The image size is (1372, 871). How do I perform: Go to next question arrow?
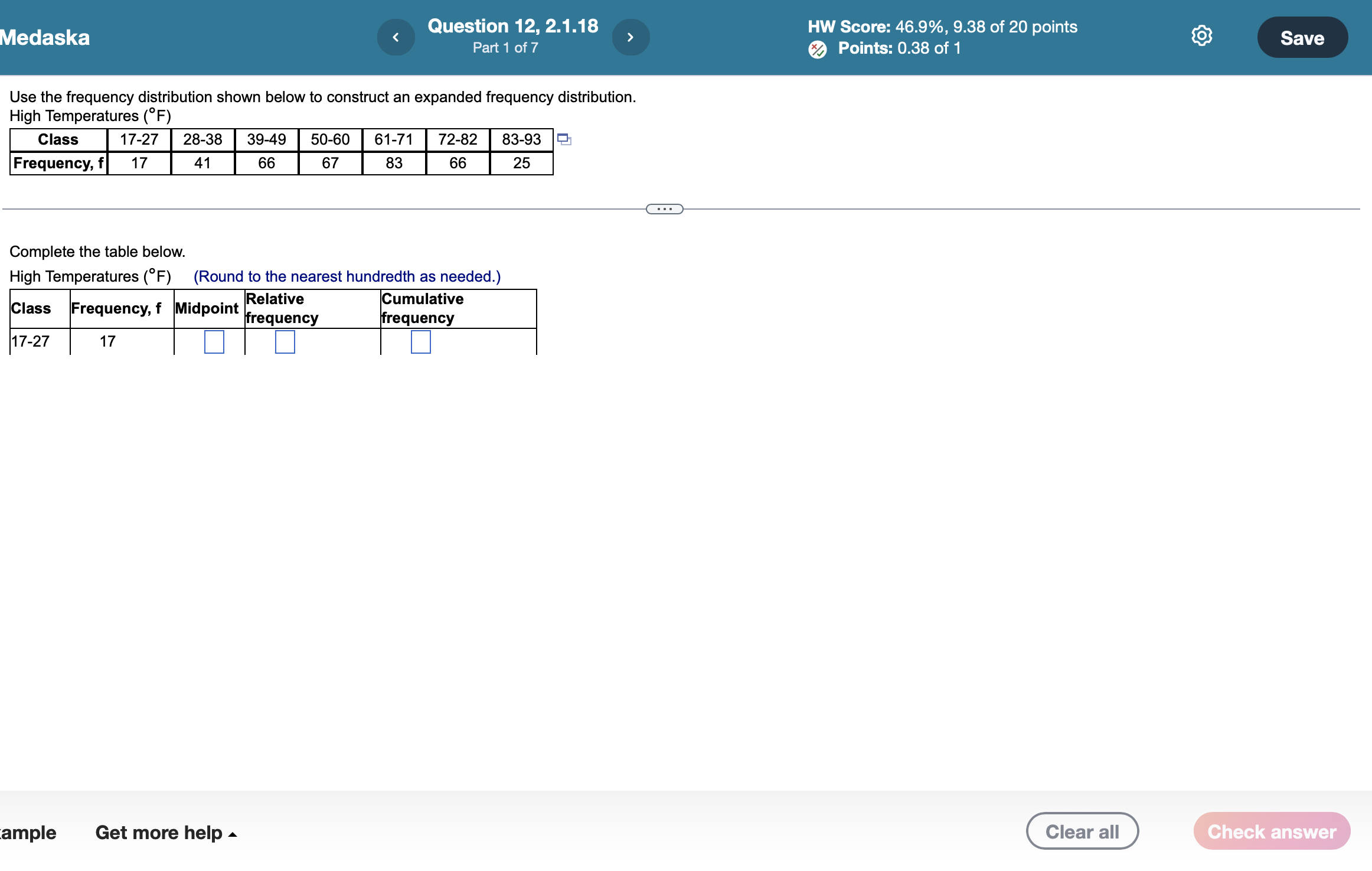coord(631,37)
